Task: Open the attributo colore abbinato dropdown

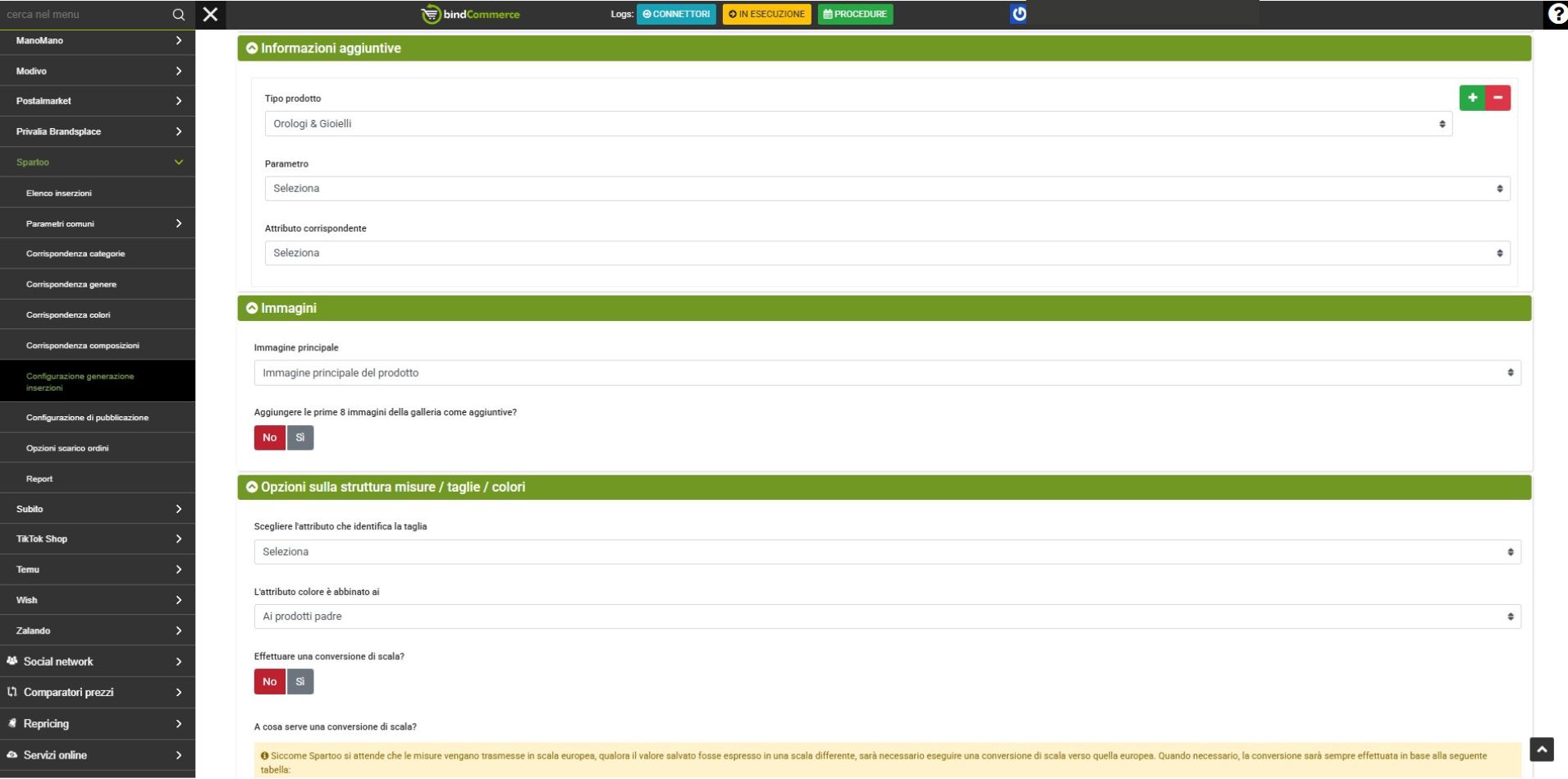Action: pos(886,616)
